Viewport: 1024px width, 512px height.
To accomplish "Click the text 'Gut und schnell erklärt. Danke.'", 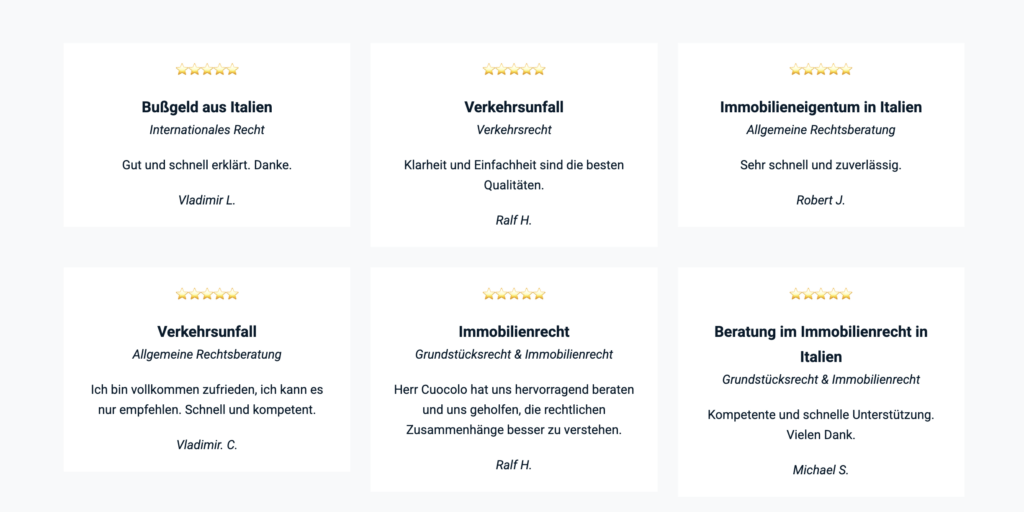I will point(207,165).
